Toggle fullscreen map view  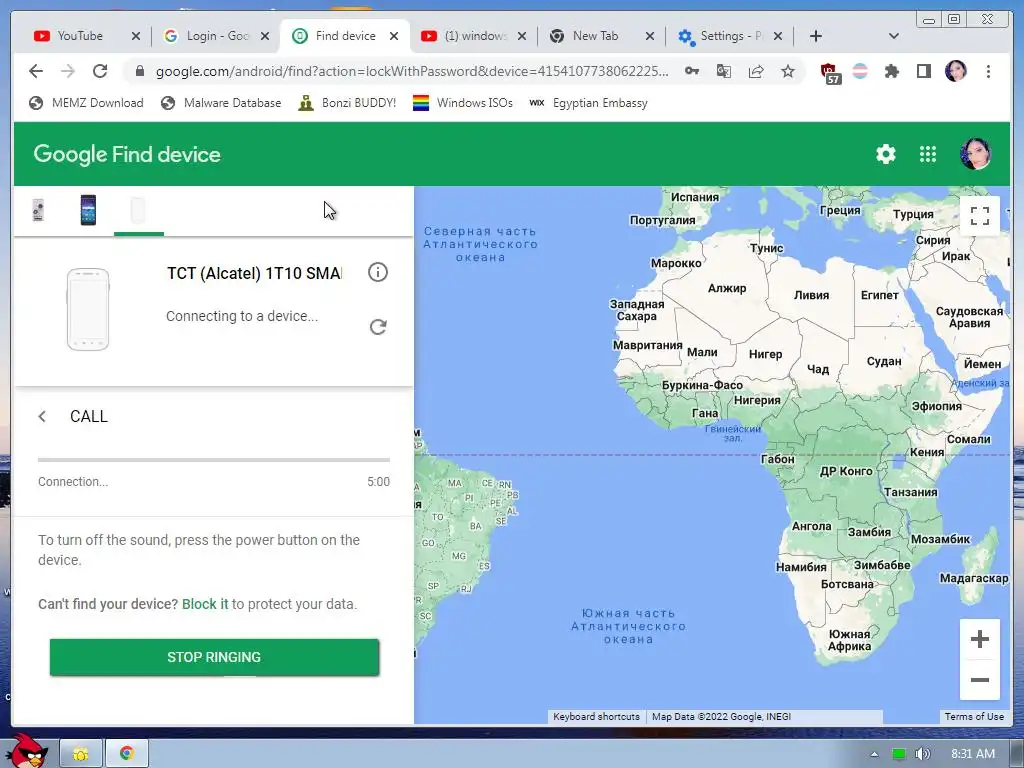point(980,216)
